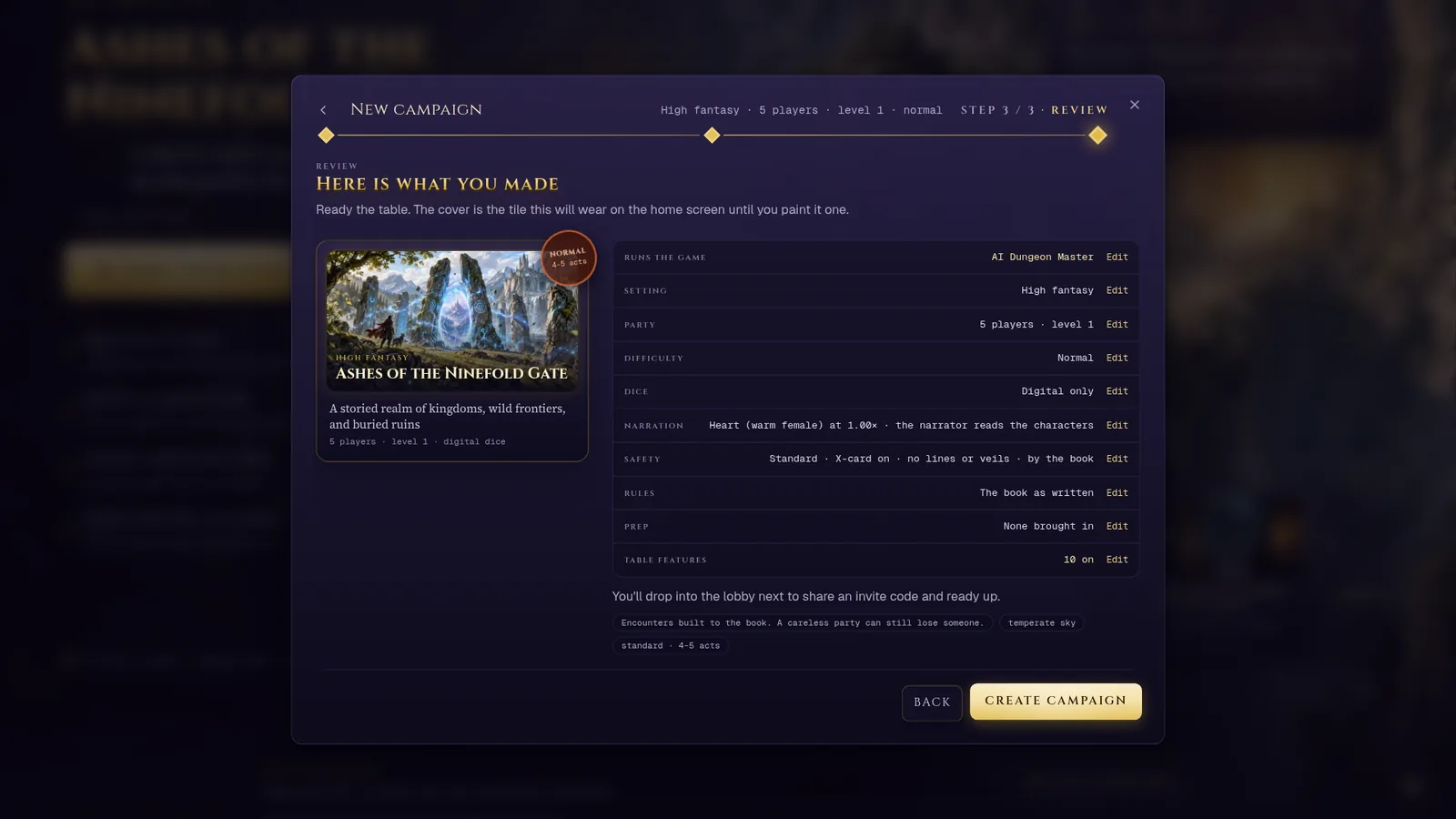Click the Normal 4-5 acts badge
Screen dimensions: 1456x819
pos(569,258)
